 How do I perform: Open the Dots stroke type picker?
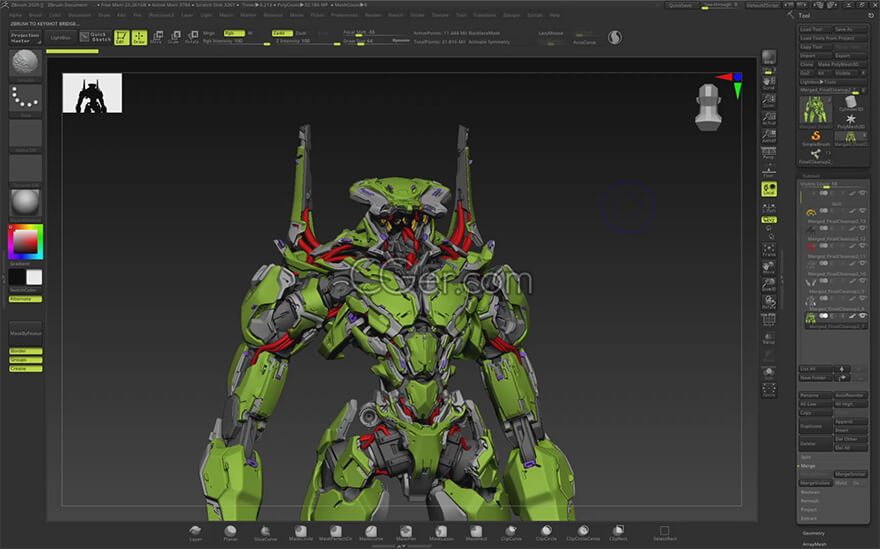25,100
